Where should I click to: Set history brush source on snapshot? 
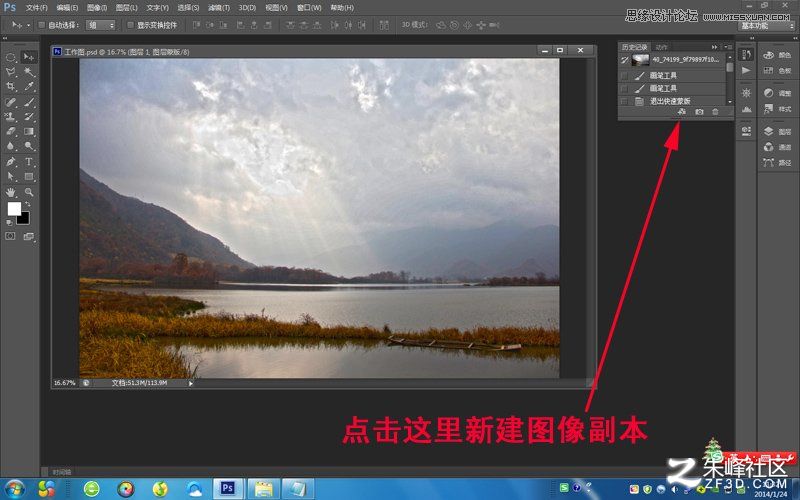pos(624,60)
